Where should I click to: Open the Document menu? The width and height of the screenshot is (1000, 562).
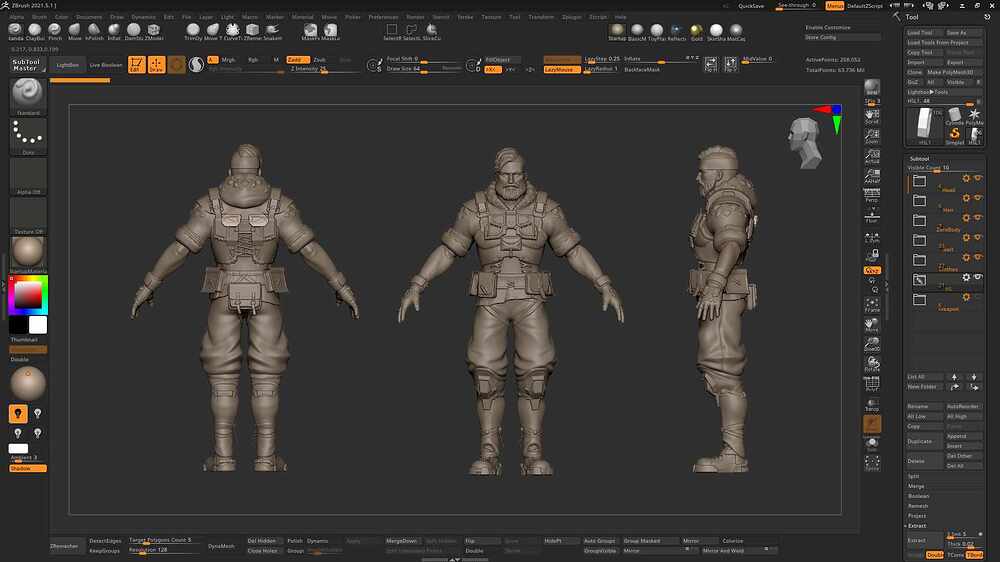click(89, 17)
